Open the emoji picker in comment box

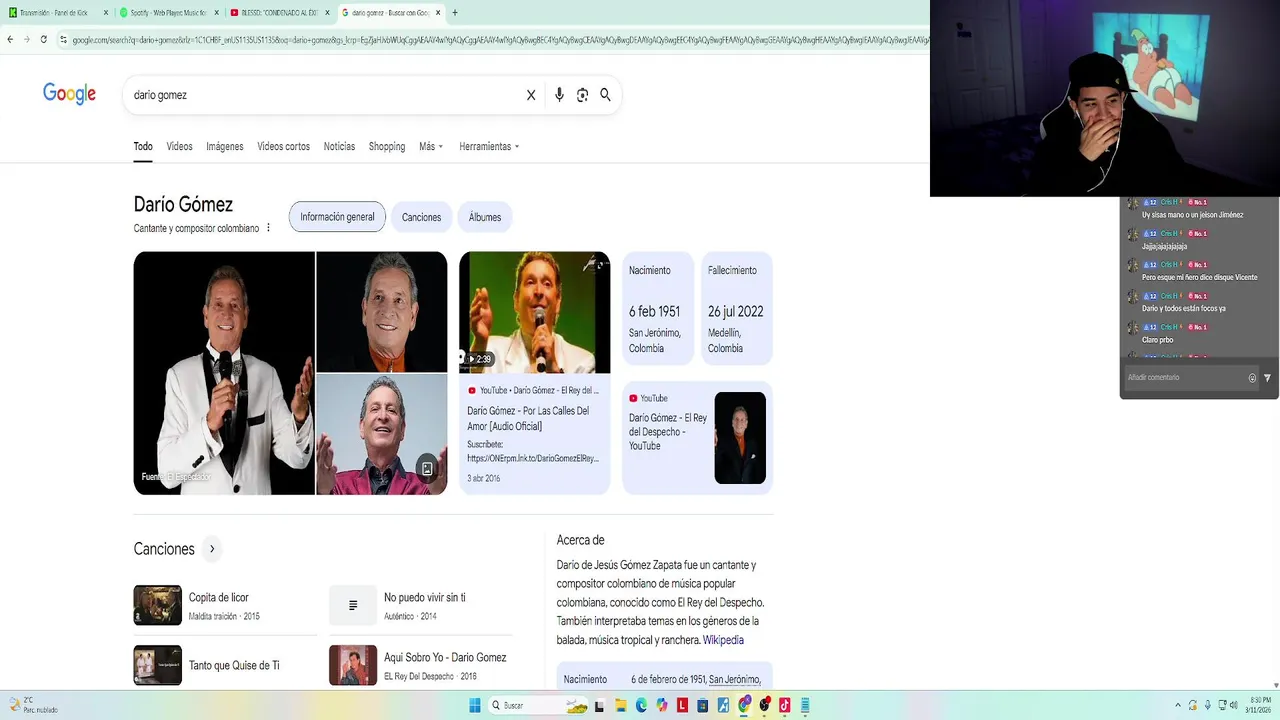[x=1252, y=378]
